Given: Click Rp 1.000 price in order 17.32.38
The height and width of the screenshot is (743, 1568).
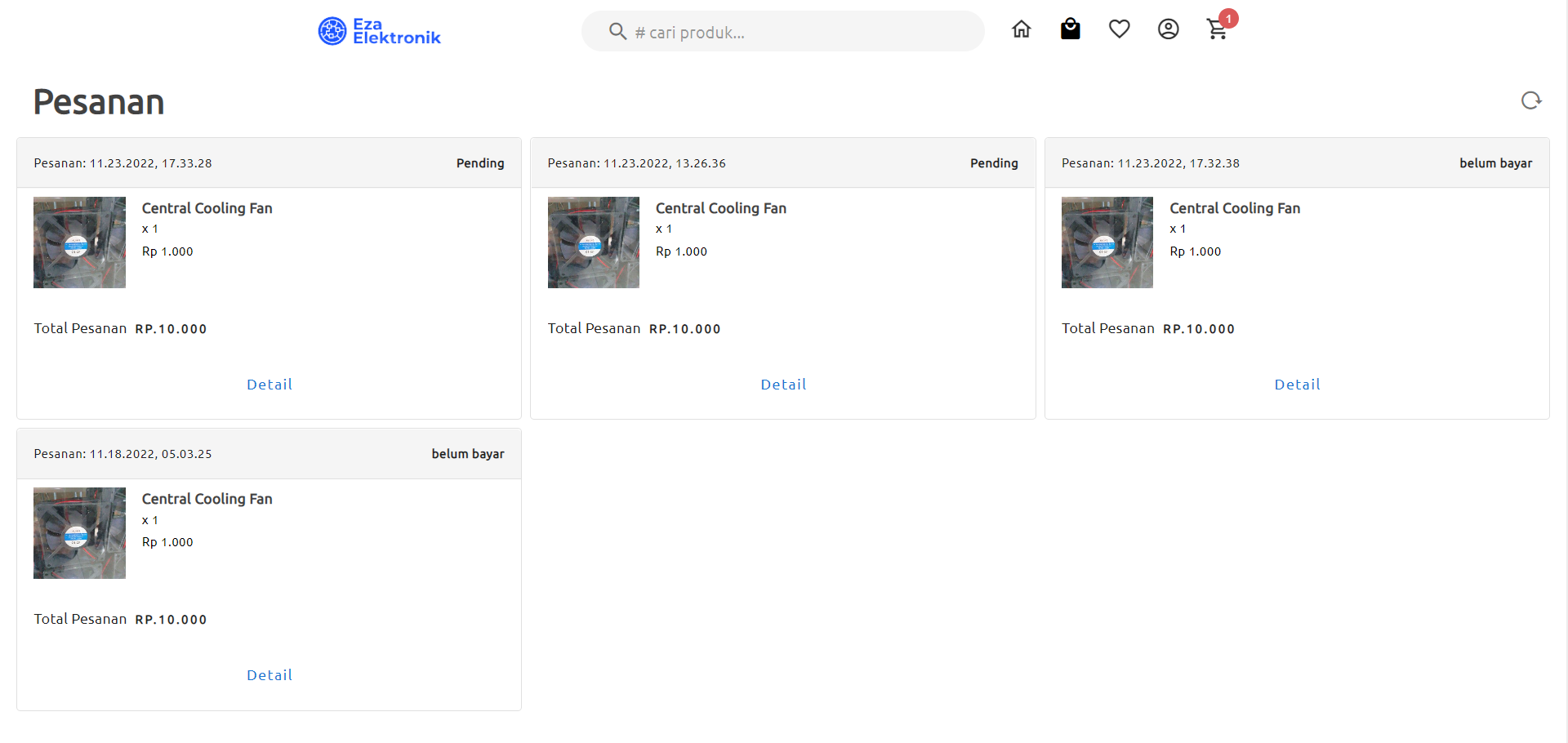Looking at the screenshot, I should point(1196,251).
